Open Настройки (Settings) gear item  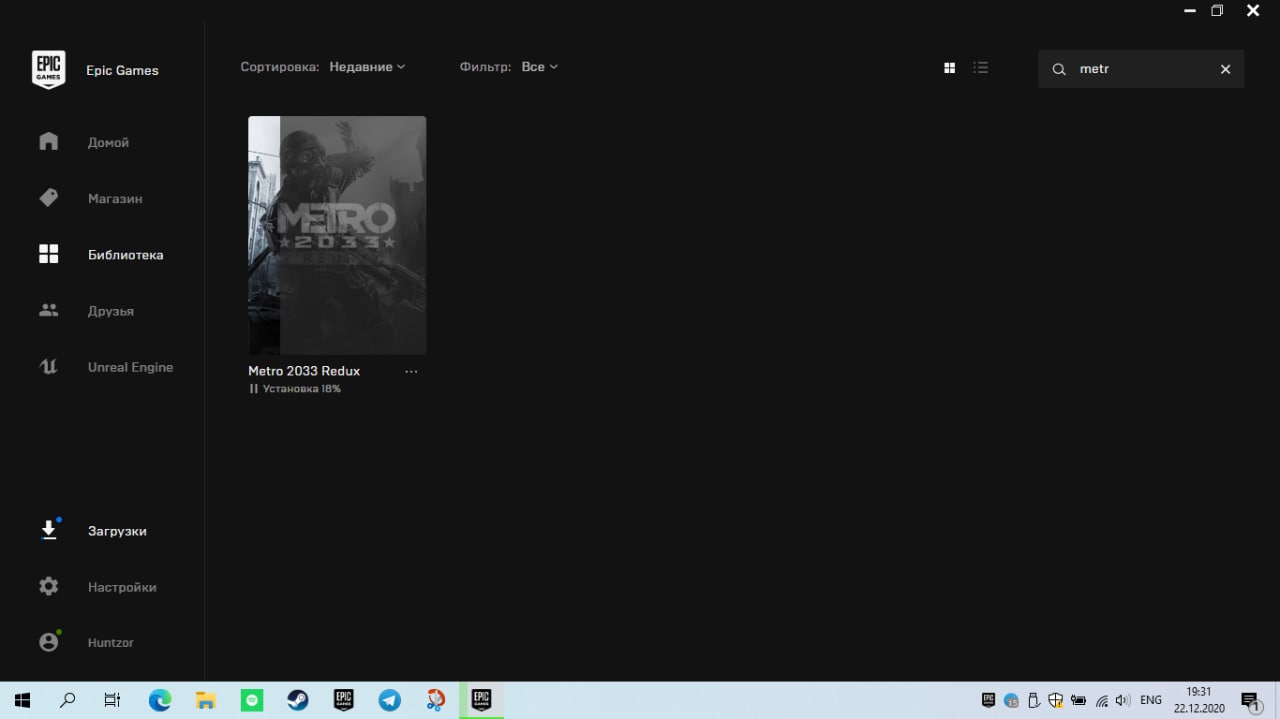click(122, 586)
